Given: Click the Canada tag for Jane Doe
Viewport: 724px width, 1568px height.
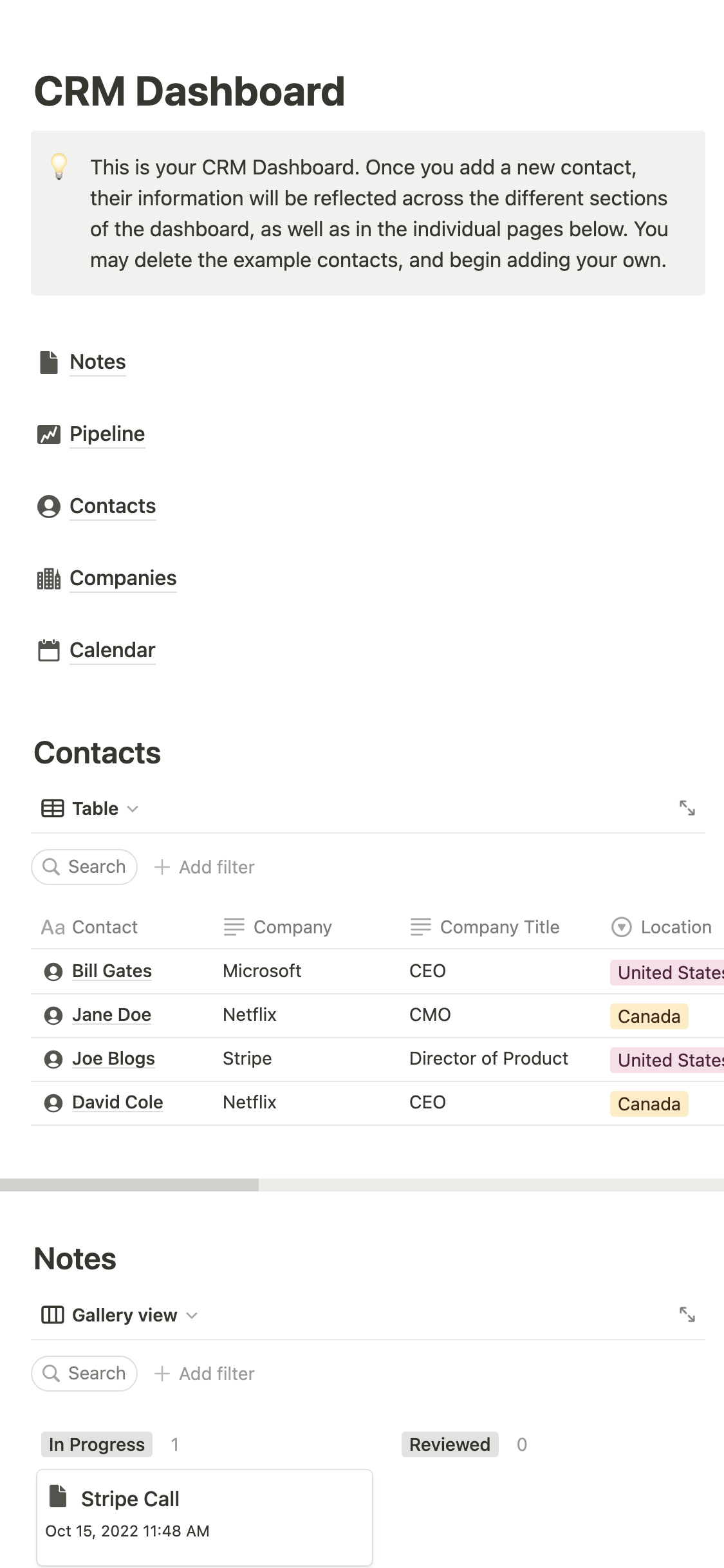Looking at the screenshot, I should [x=649, y=1016].
